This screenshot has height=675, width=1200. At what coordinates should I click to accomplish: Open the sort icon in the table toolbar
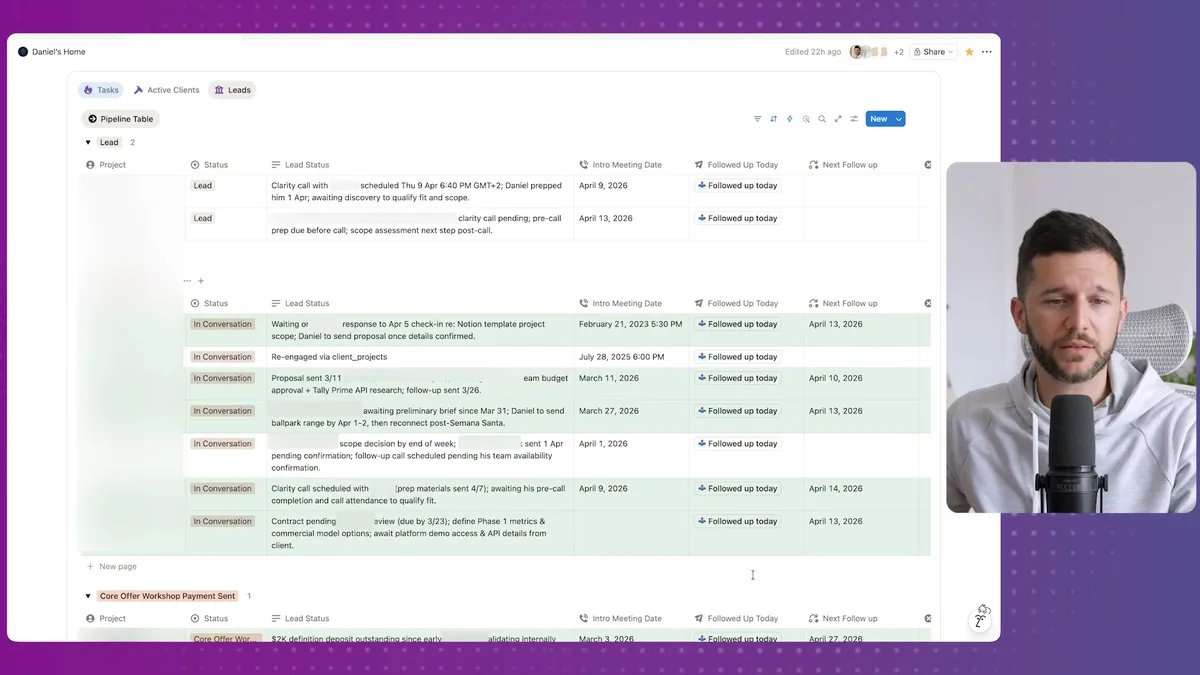[773, 118]
